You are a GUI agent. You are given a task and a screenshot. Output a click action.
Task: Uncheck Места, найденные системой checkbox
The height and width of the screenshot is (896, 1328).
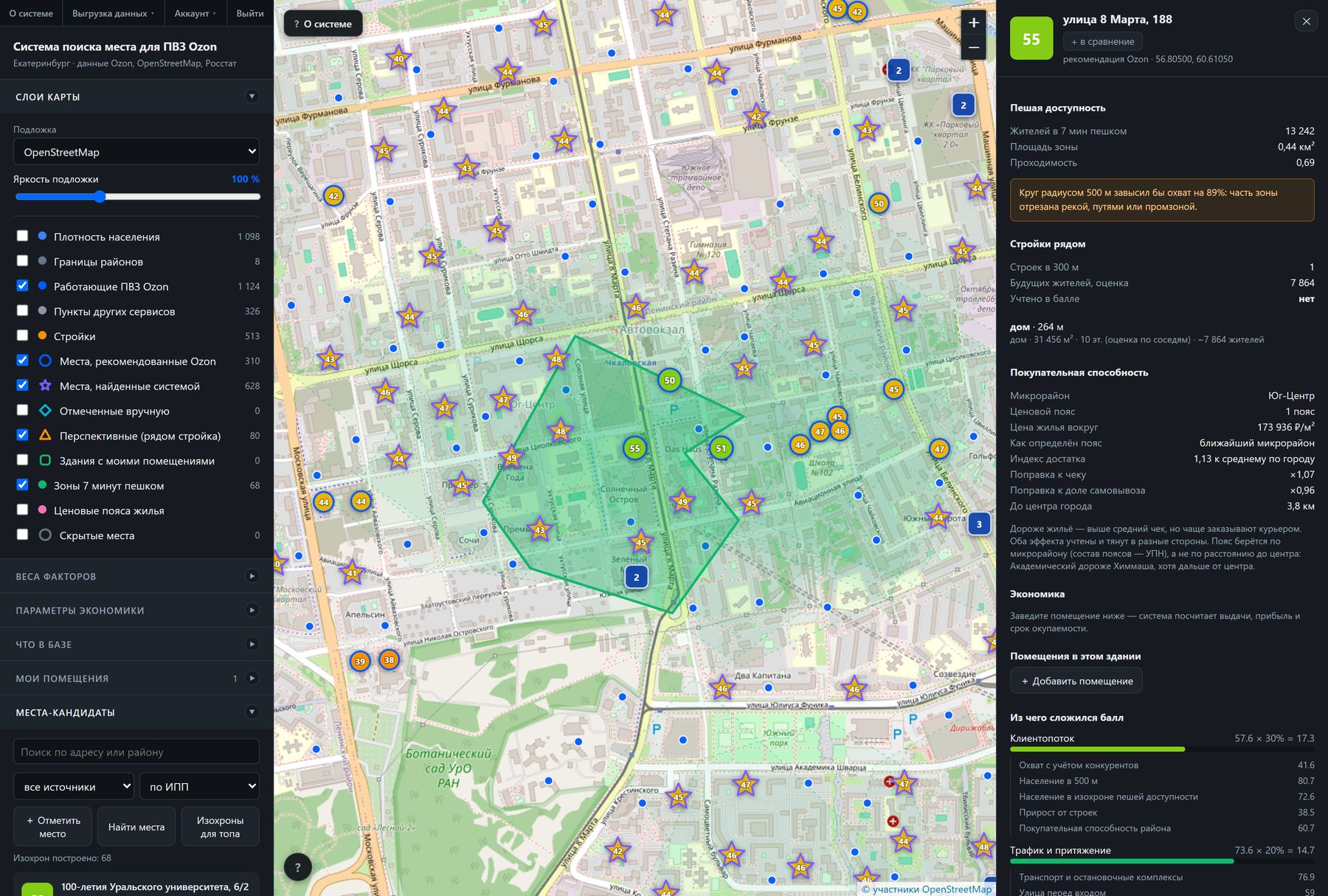coord(22,385)
